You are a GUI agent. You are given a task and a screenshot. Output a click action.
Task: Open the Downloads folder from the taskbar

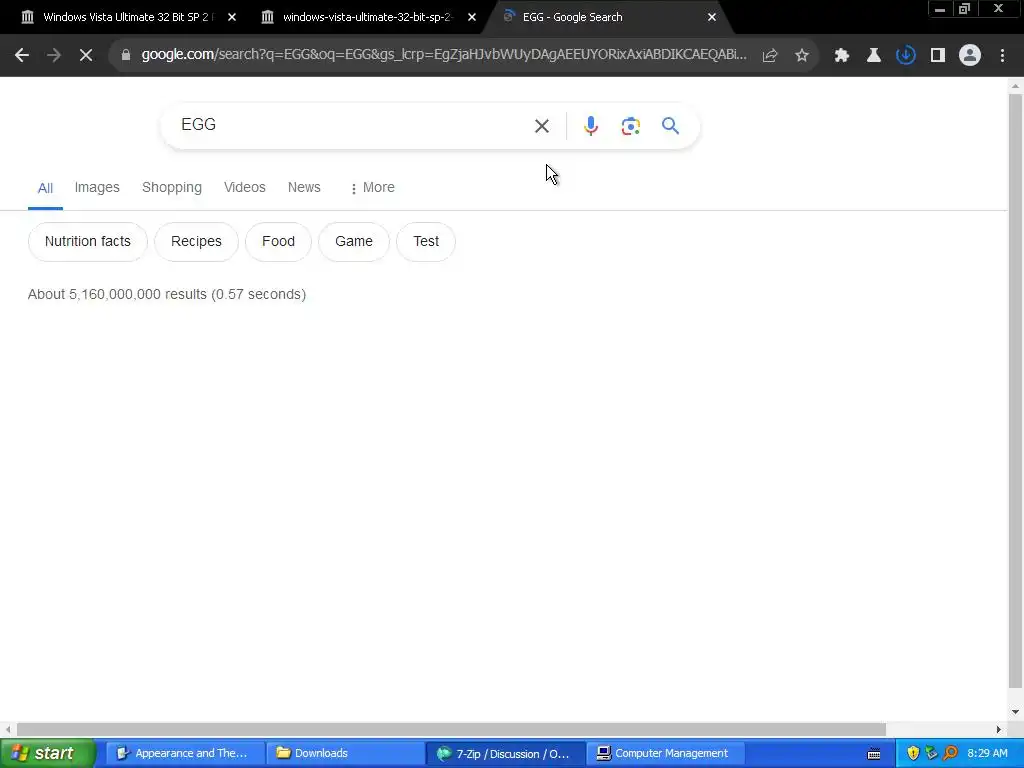click(x=344, y=754)
